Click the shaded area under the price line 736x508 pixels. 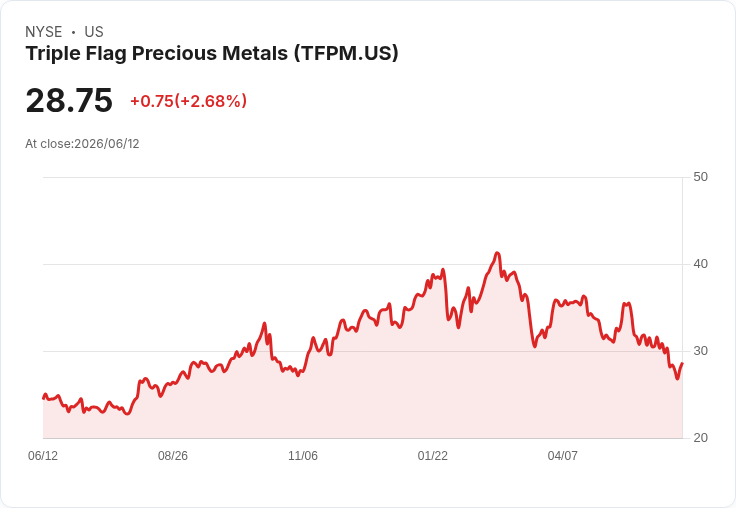(x=363, y=404)
